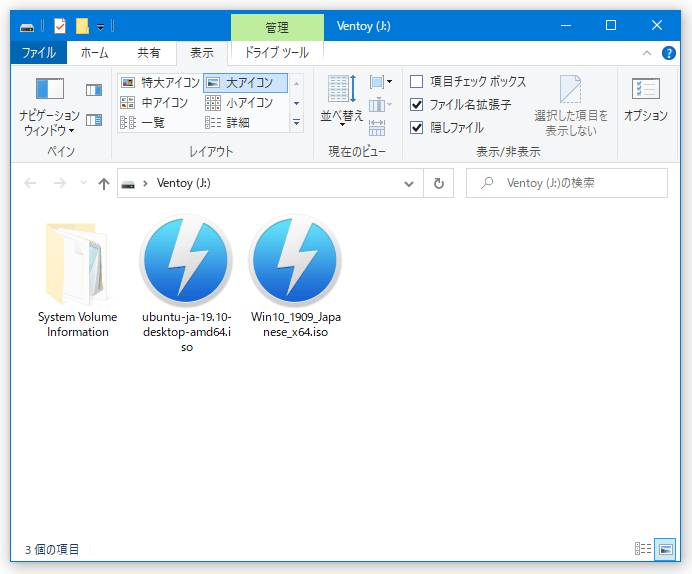Open the Navigation pane dropdown button

[x=49, y=106]
